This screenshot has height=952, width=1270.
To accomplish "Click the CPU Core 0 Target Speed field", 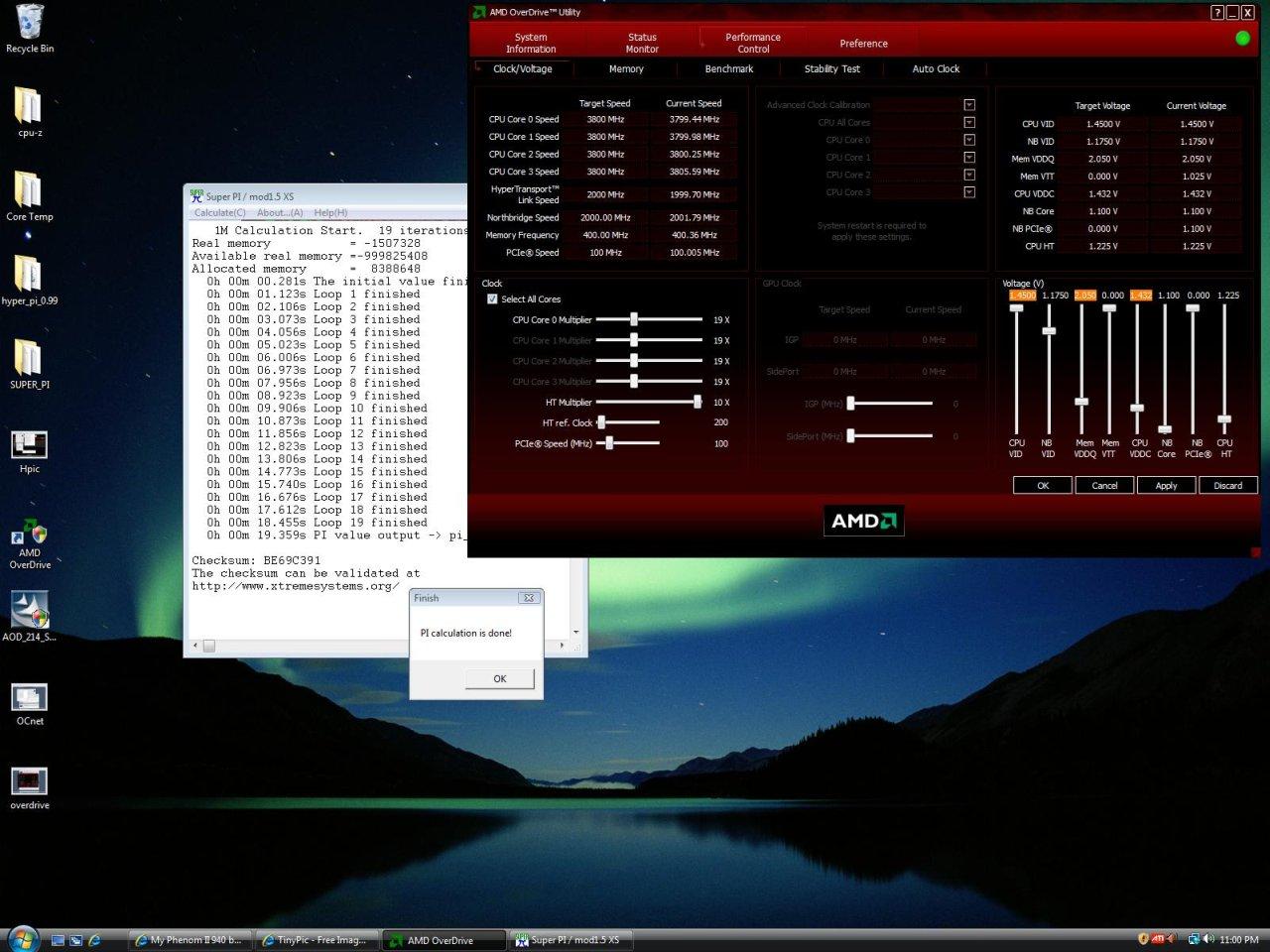I will [605, 119].
